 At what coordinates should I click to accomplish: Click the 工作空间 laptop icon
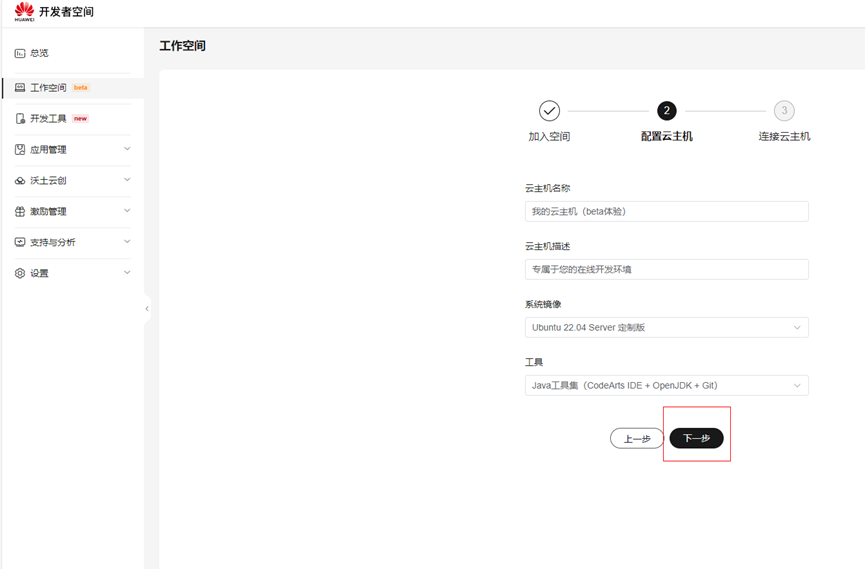20,87
